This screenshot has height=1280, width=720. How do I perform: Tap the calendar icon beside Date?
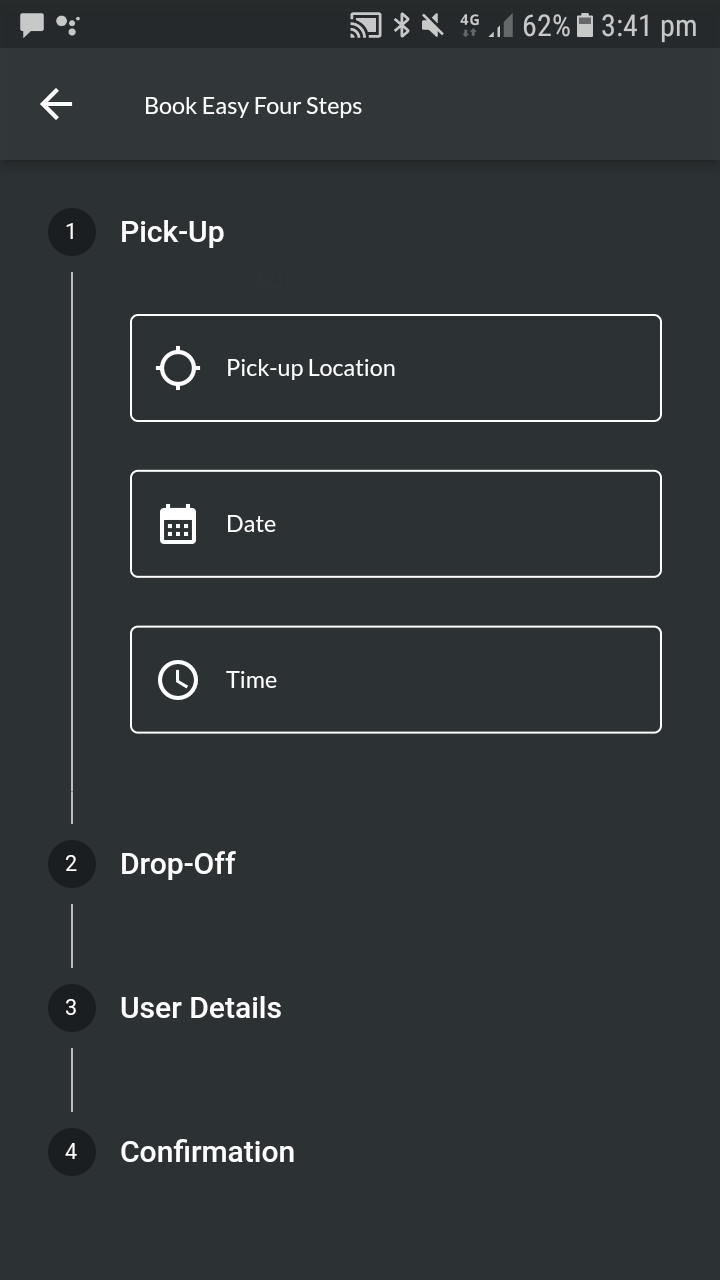click(x=178, y=524)
